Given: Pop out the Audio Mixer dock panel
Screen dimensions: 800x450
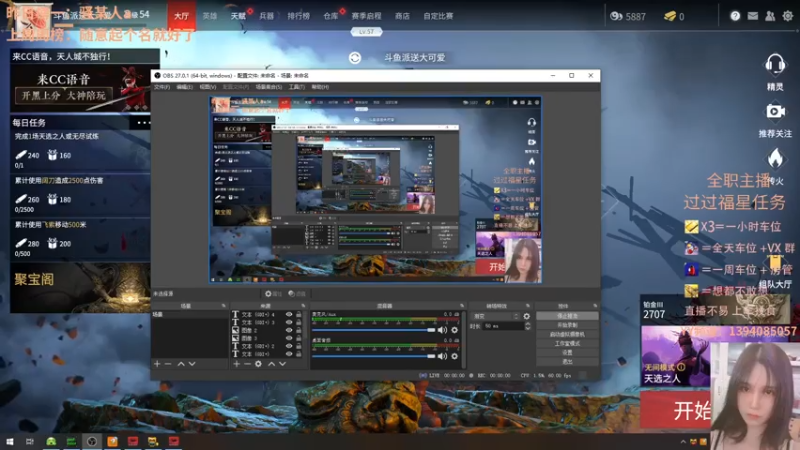Looking at the screenshot, I should click(462, 306).
